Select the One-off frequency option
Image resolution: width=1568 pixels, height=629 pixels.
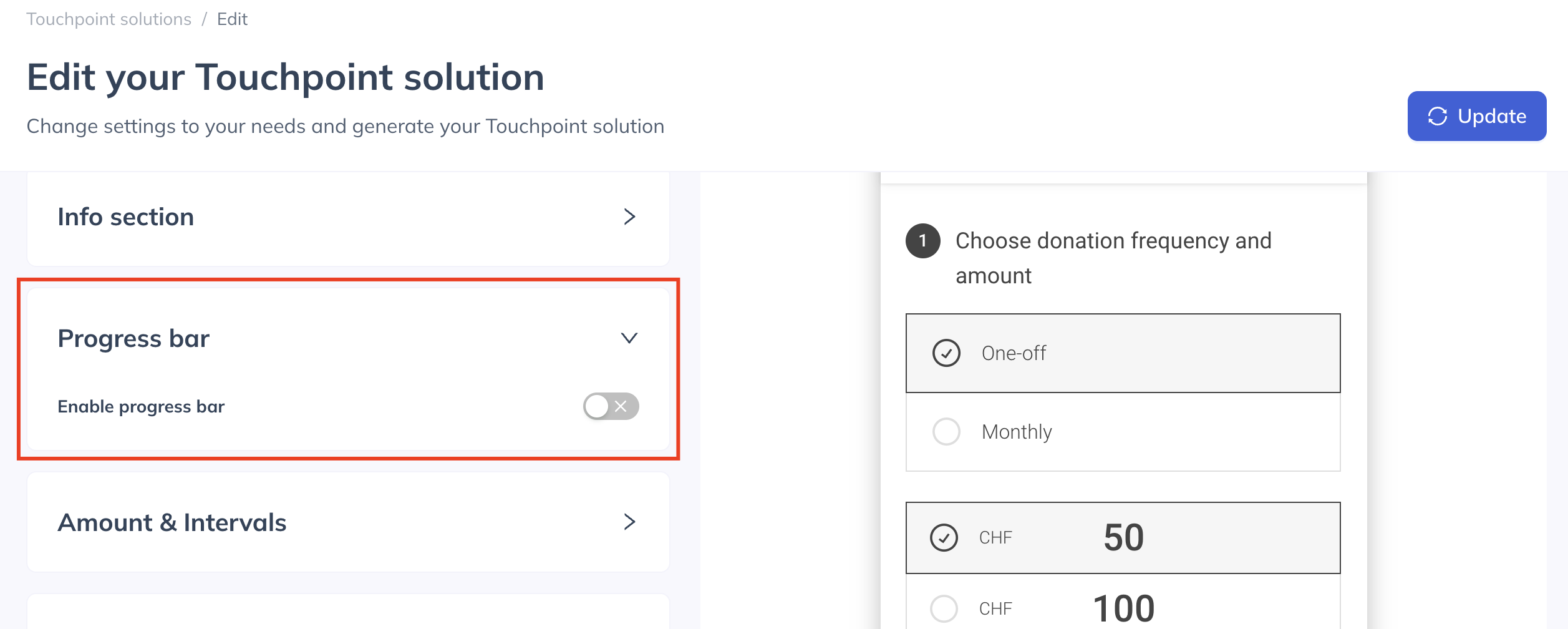click(x=1123, y=353)
